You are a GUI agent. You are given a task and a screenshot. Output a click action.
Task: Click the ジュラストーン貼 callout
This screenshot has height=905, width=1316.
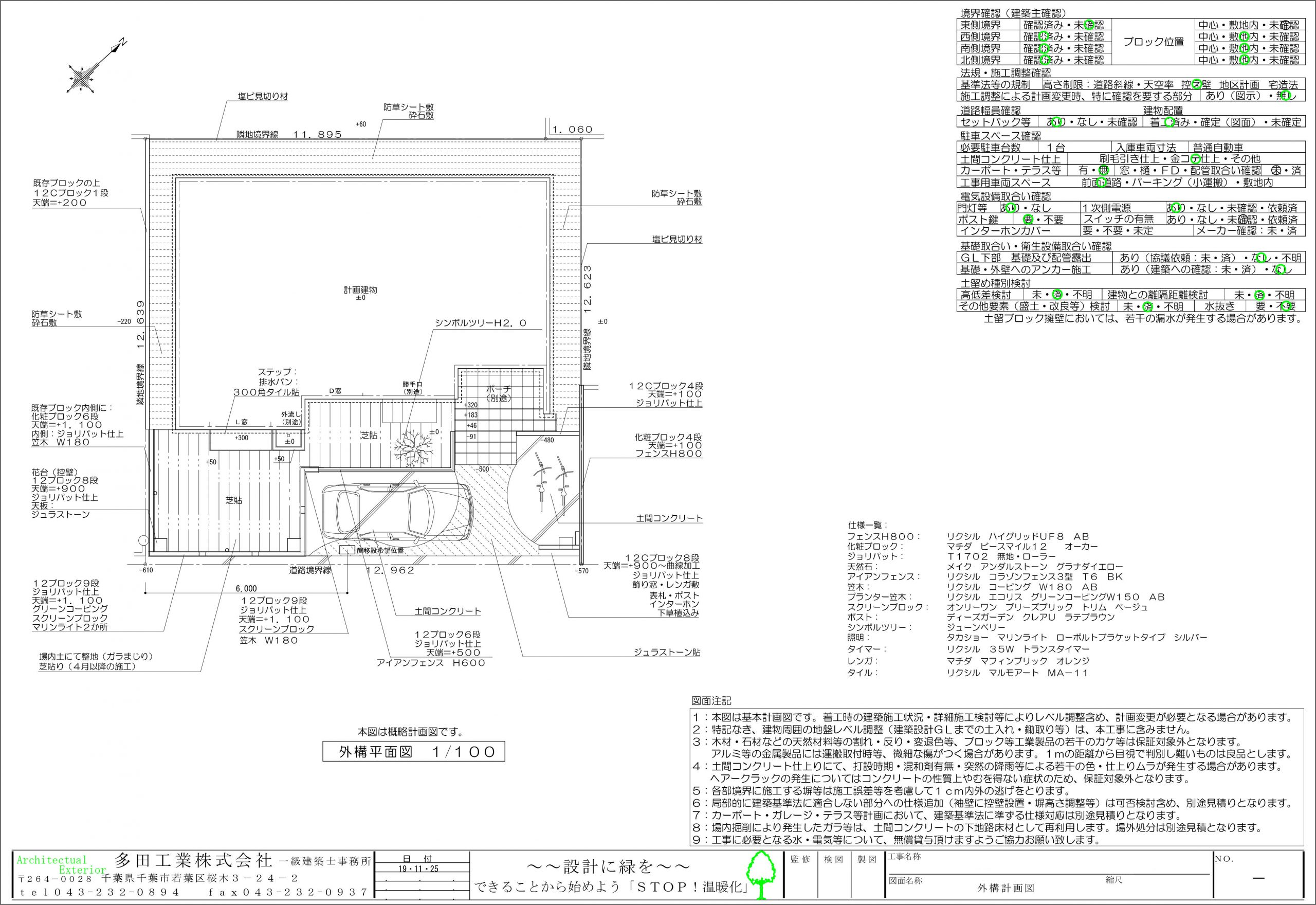(667, 653)
